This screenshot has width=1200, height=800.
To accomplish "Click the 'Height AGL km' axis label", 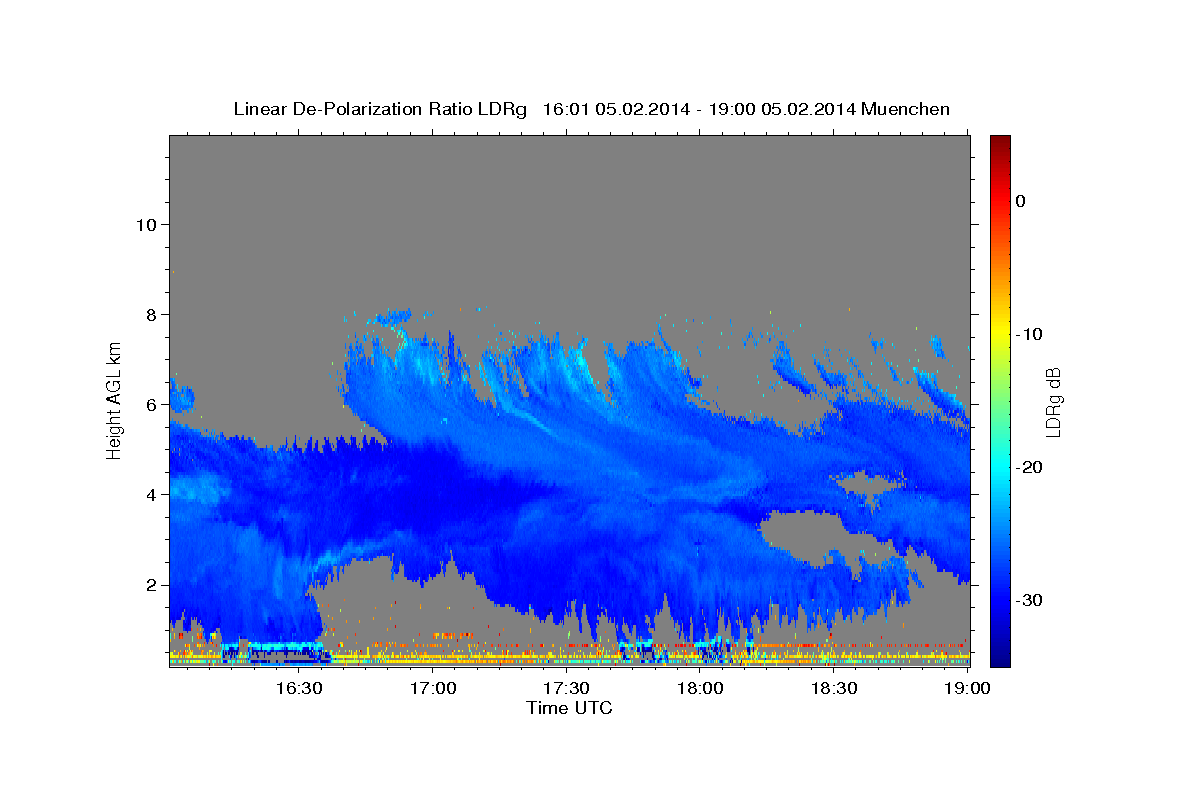I will pos(114,400).
